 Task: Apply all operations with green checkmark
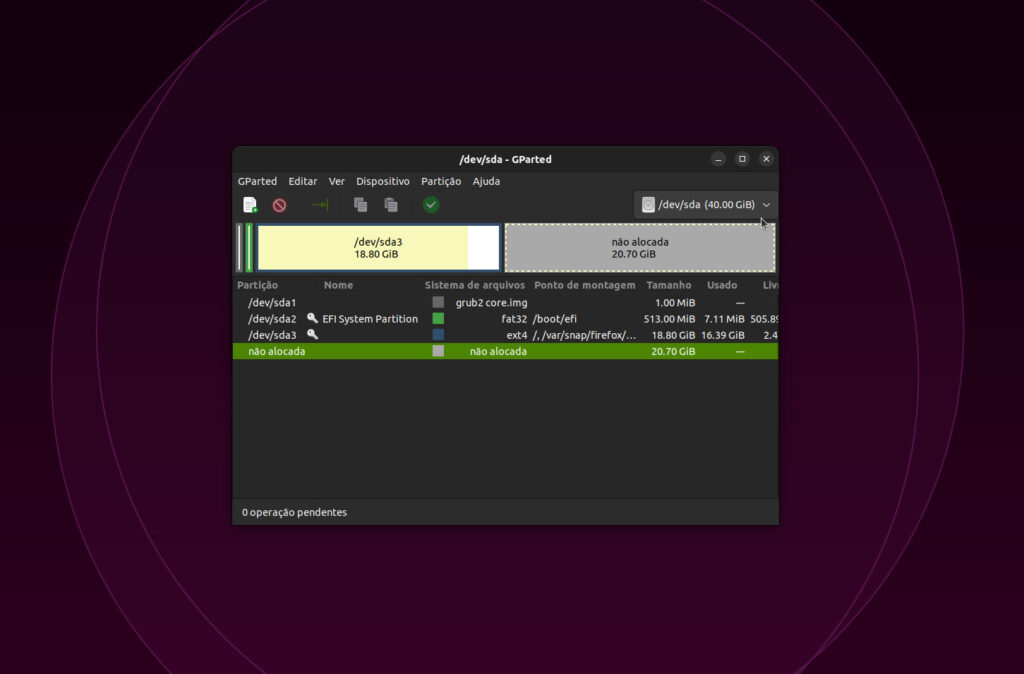pyautogui.click(x=431, y=205)
